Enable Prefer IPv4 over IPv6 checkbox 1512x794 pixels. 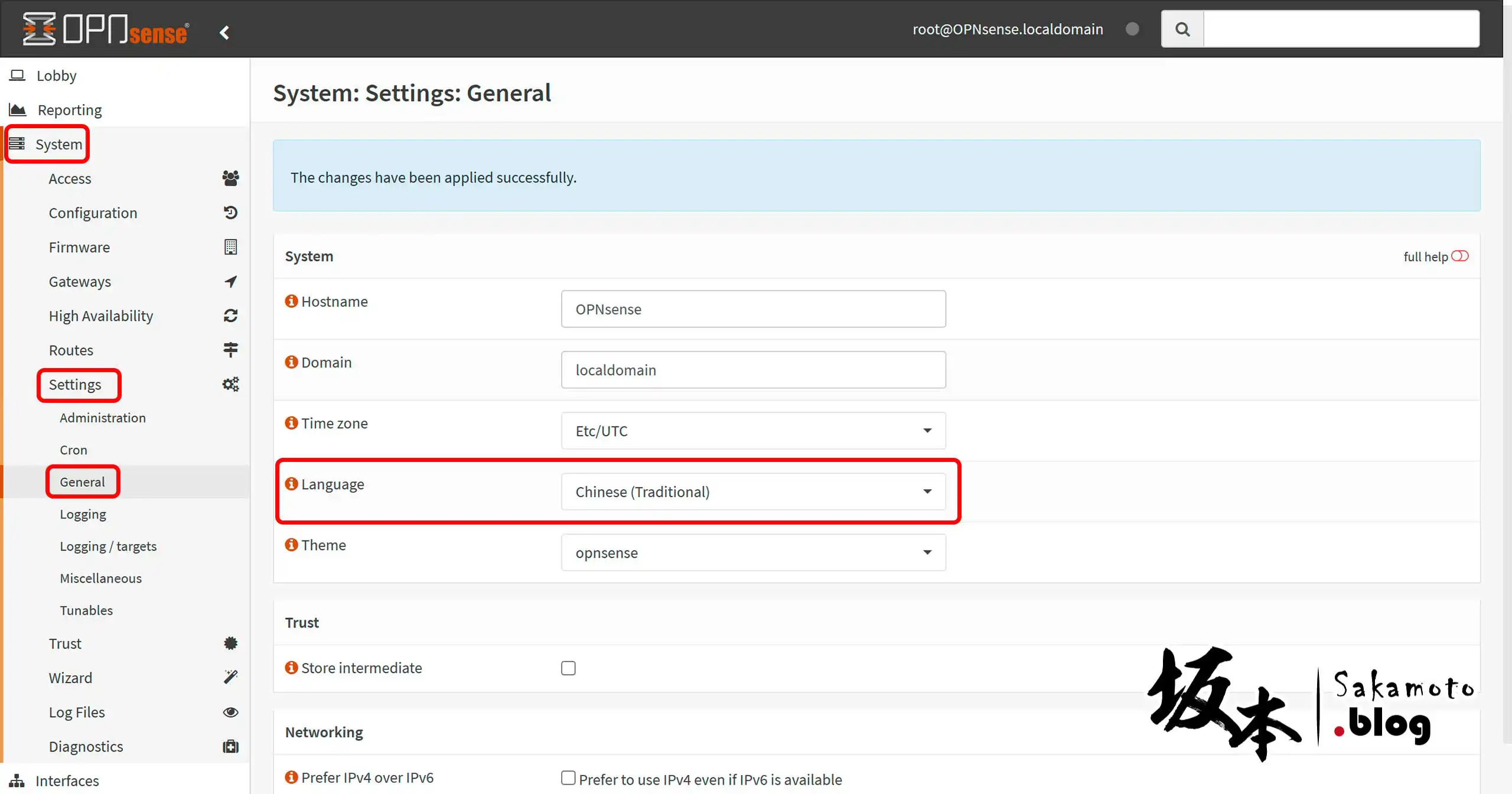(568, 778)
